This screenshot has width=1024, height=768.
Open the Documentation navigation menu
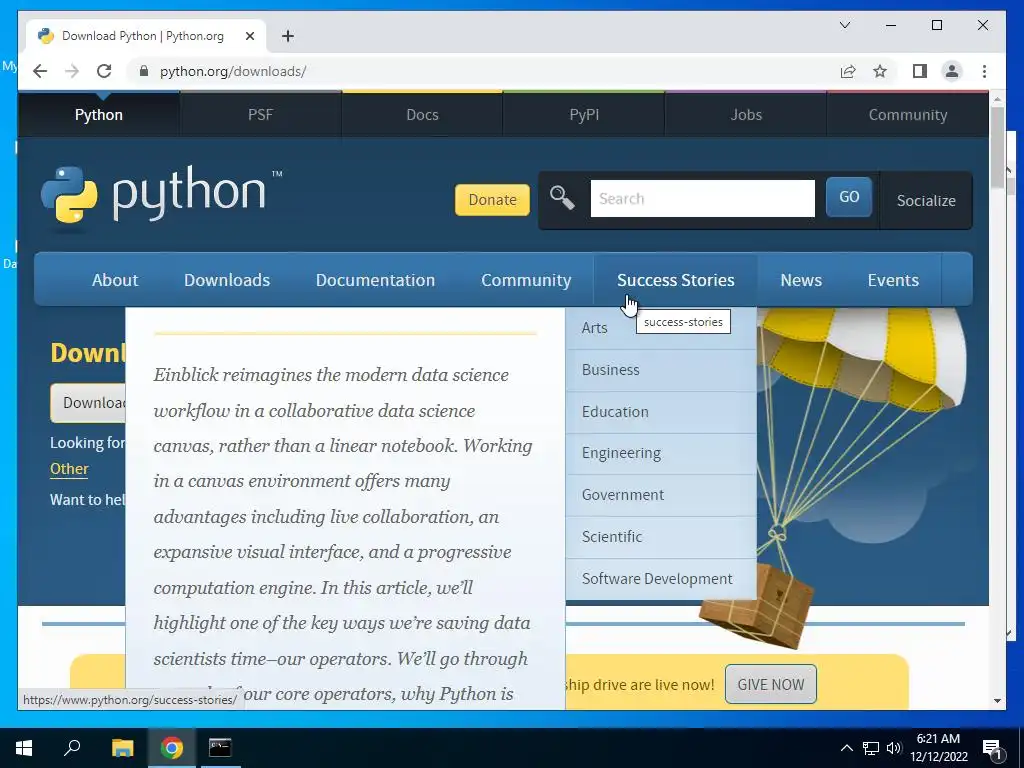376,280
